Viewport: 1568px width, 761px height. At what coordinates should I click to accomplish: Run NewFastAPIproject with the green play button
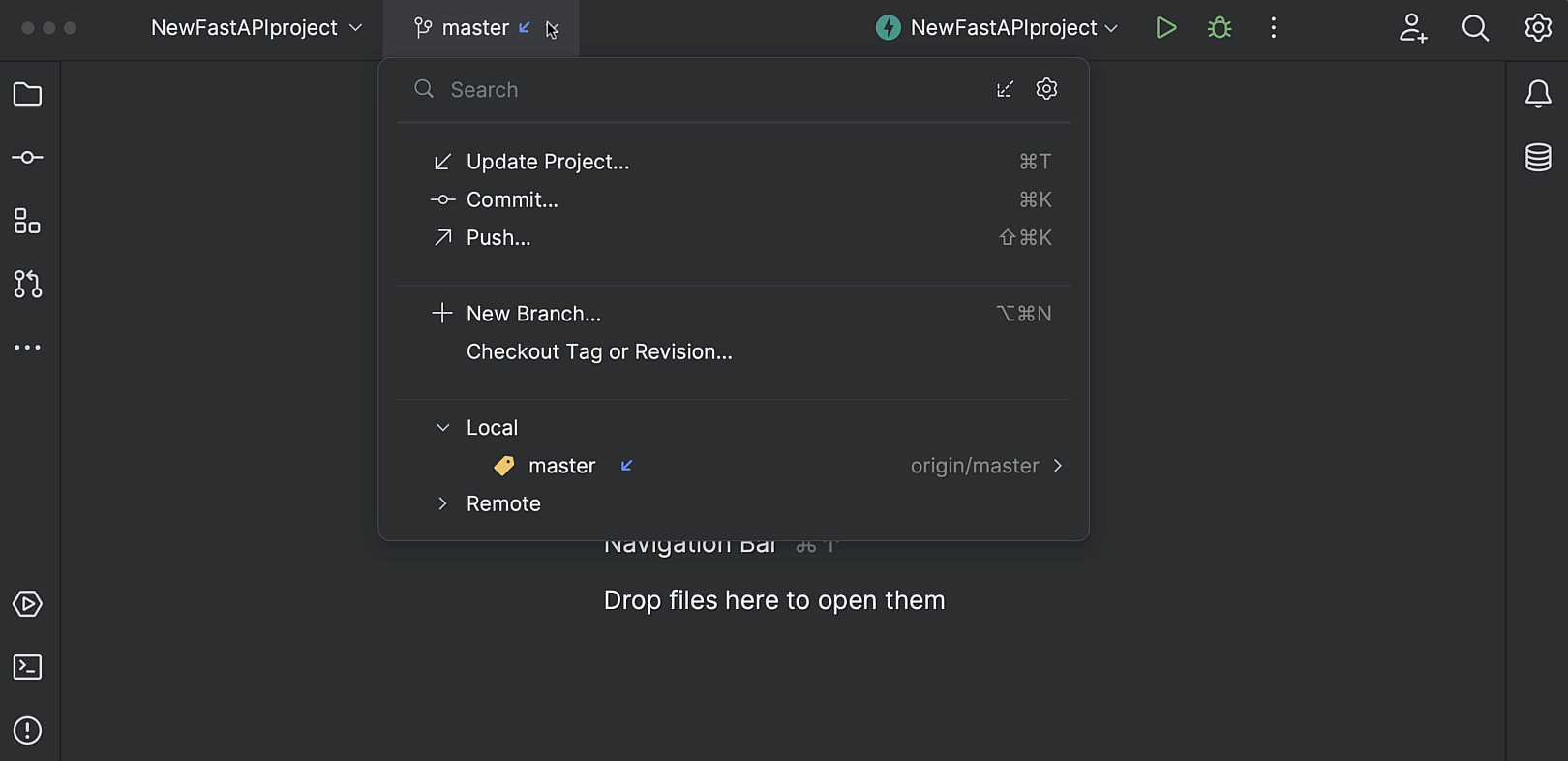pos(1166,28)
